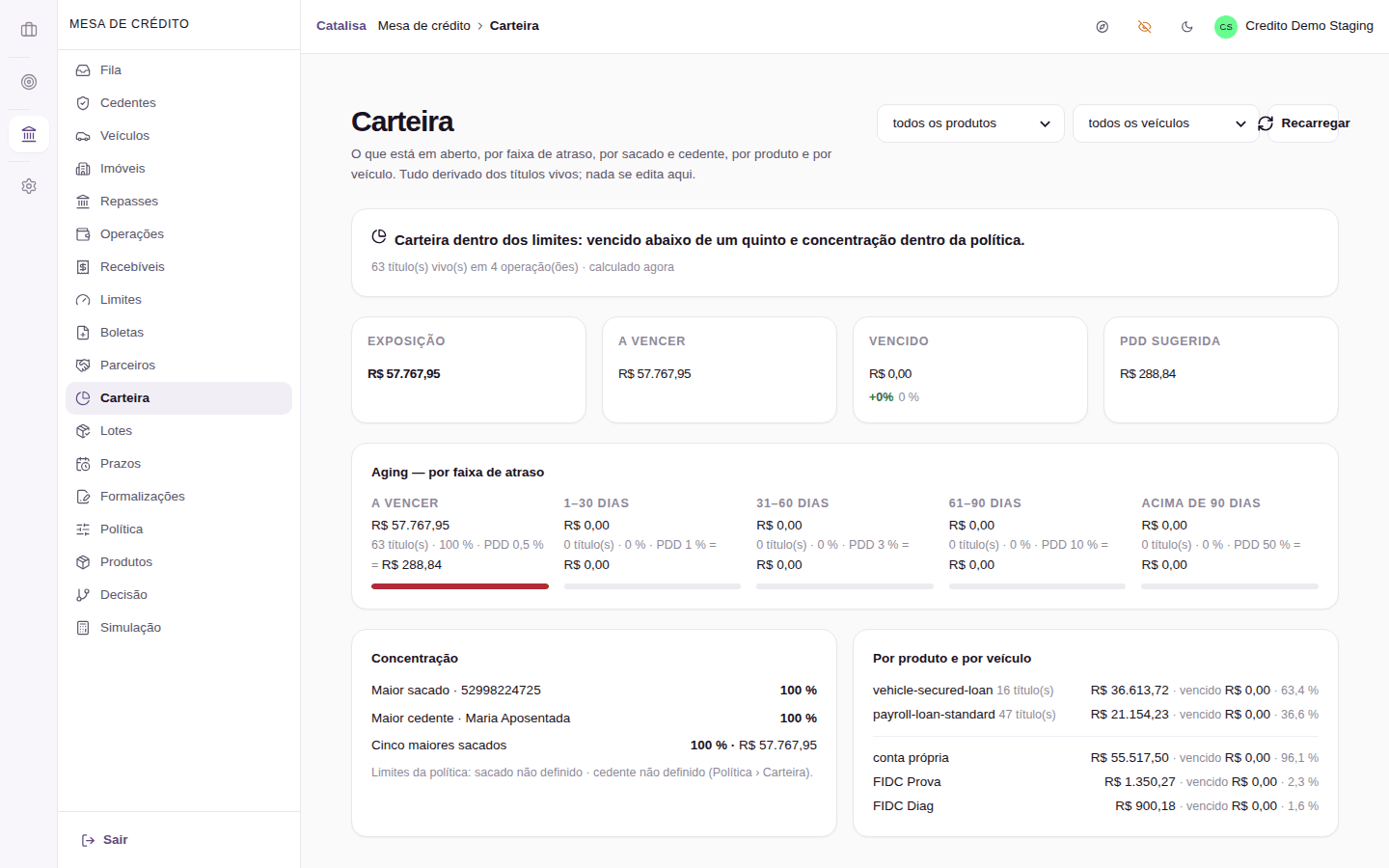Click the inbox icon beside Fila
This screenshot has width=1389, height=868.
click(83, 70)
